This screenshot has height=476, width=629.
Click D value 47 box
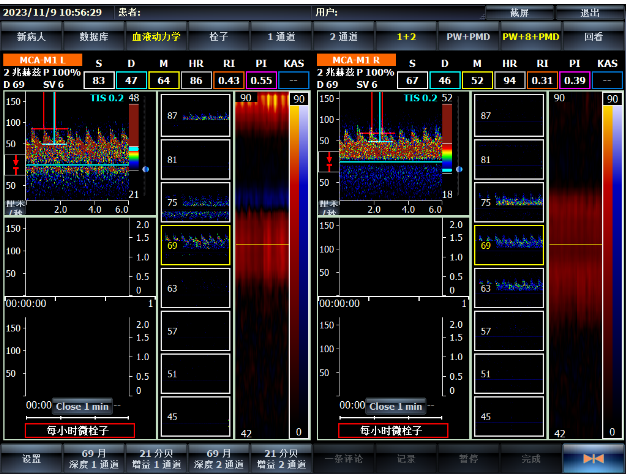(132, 80)
